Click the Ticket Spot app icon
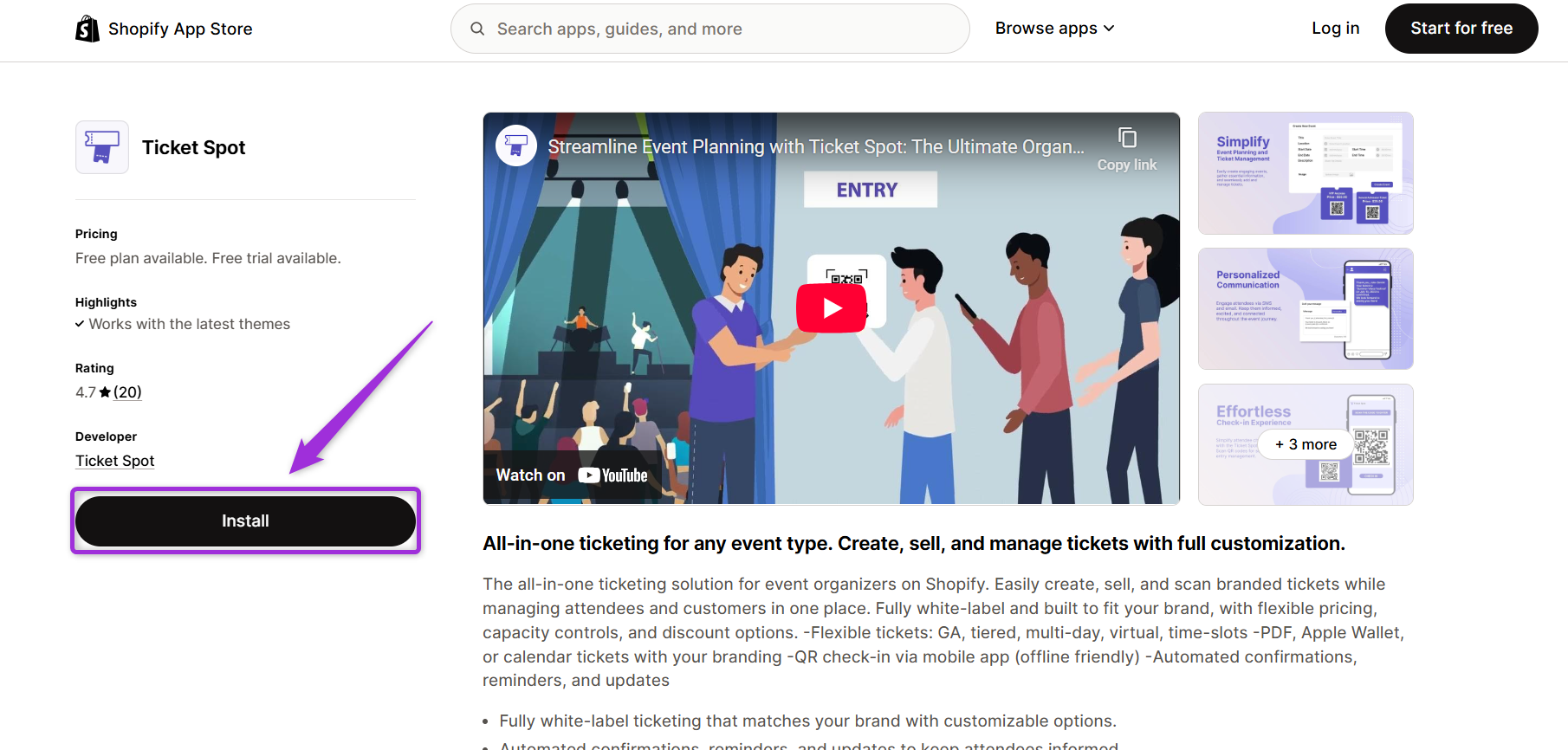Screen dimensions: 1568x750 (x=102, y=147)
